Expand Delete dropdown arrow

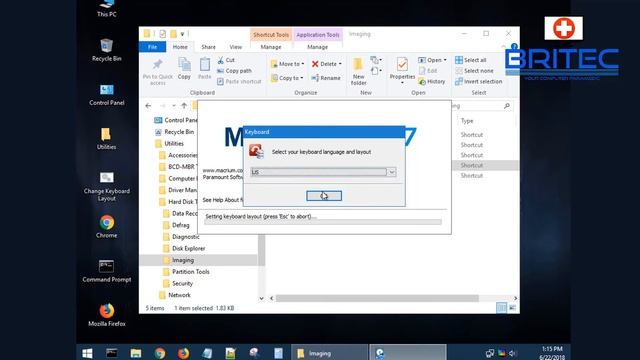[340, 64]
